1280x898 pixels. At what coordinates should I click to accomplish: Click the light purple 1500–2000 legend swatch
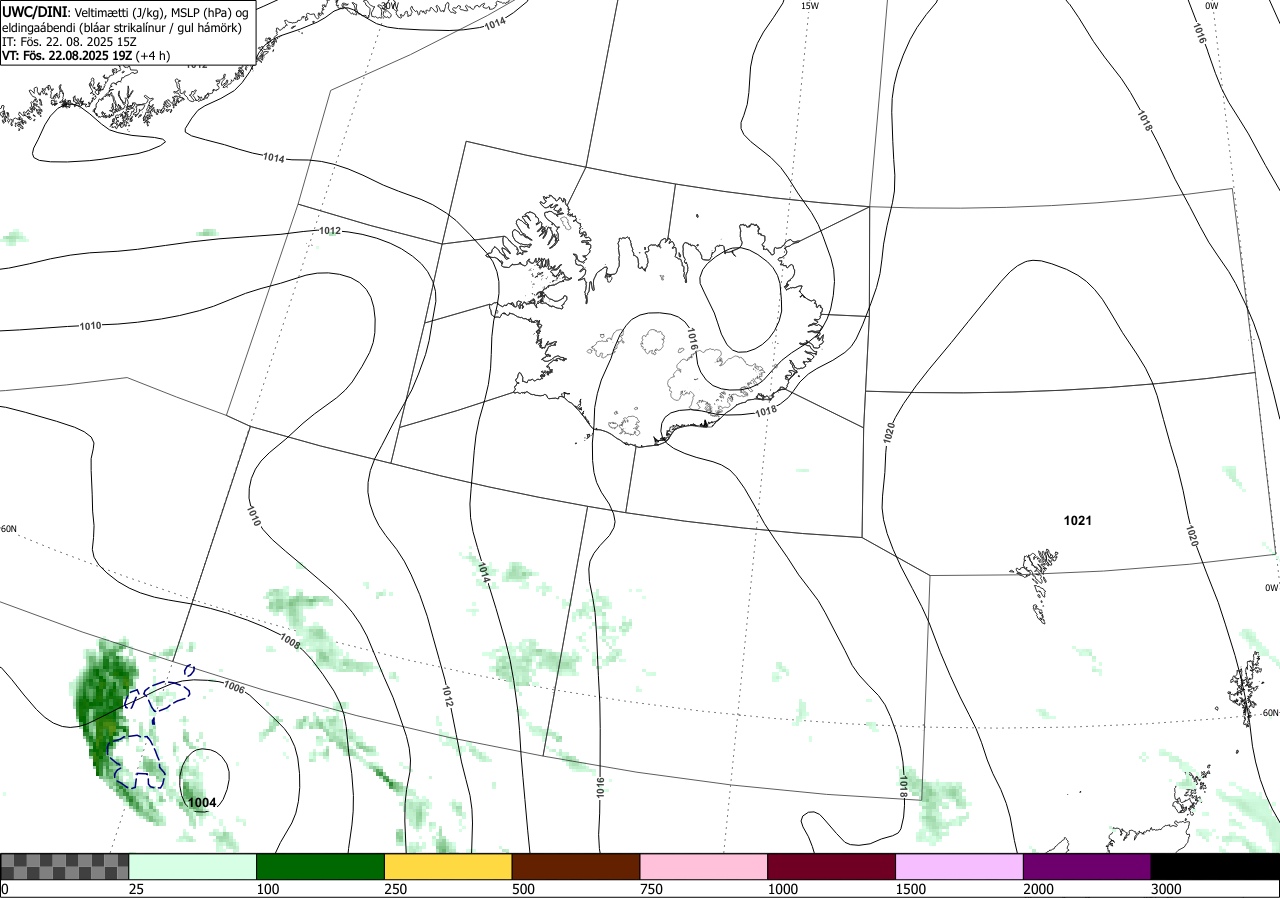(960, 866)
